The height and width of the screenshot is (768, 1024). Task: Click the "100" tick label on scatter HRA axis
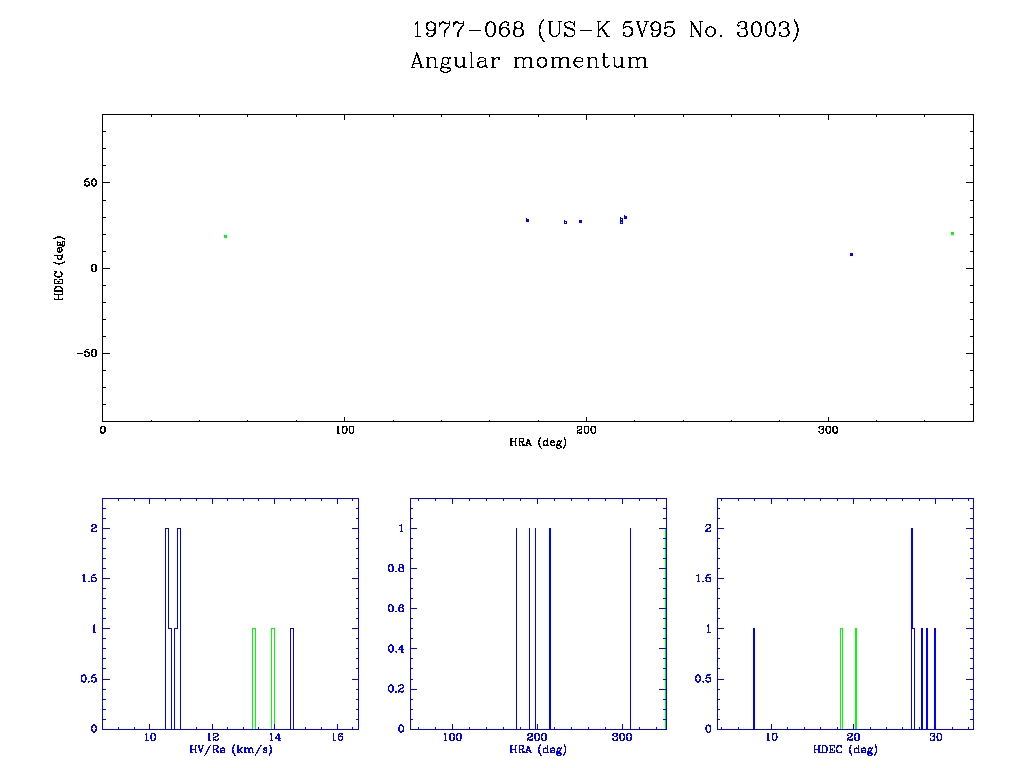tap(344, 430)
